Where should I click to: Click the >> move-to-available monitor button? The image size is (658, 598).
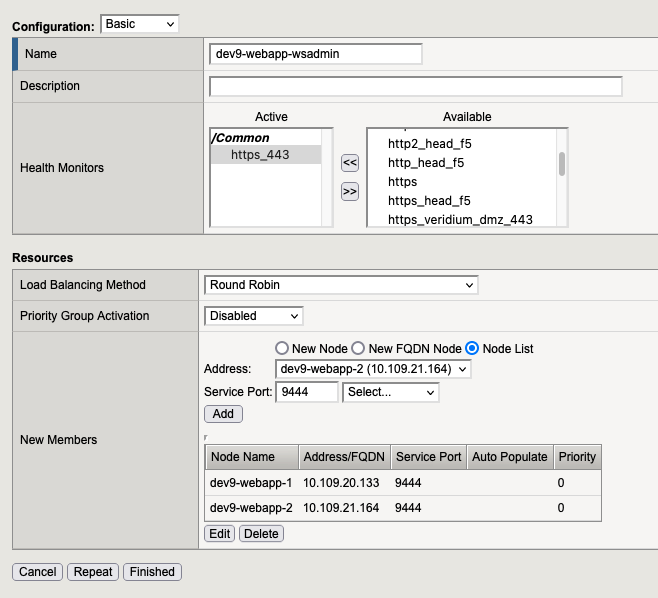click(x=350, y=191)
